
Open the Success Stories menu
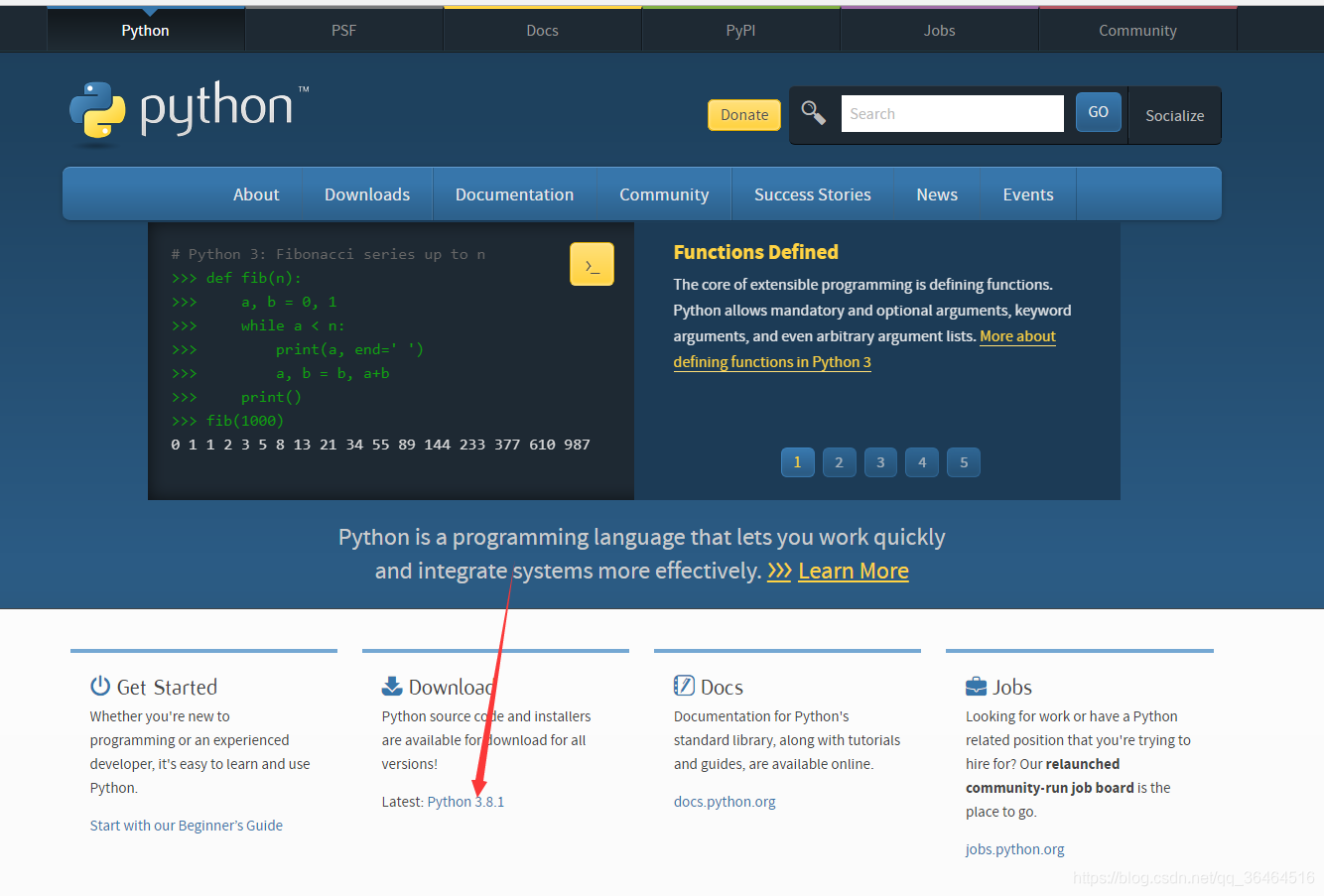813,194
